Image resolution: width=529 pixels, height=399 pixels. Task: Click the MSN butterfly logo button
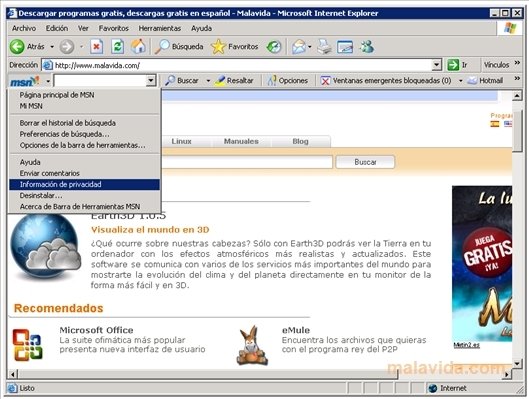[25, 81]
